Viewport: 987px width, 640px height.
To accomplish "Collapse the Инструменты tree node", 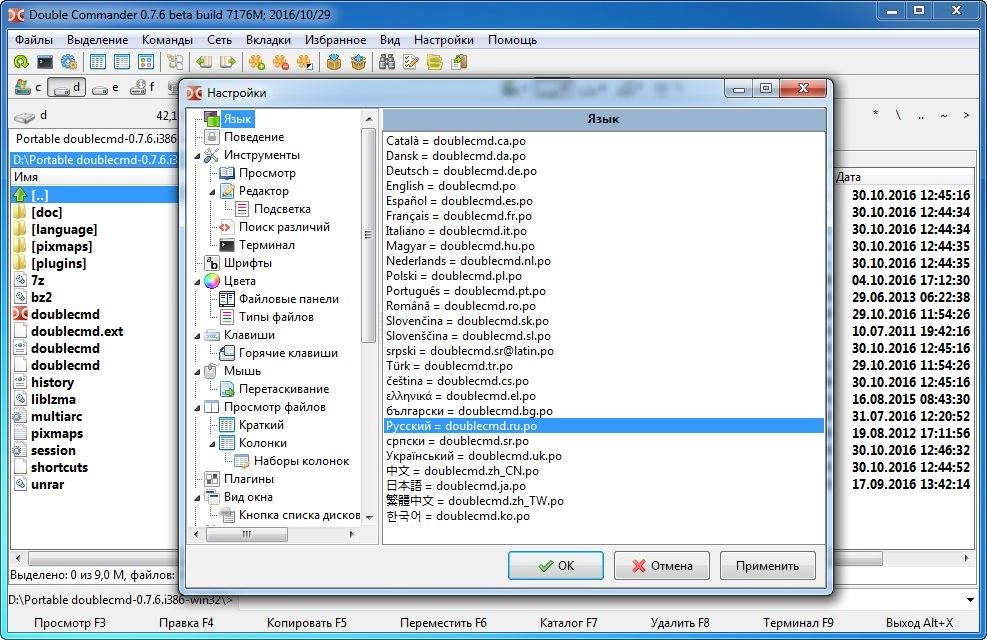I will point(197,155).
